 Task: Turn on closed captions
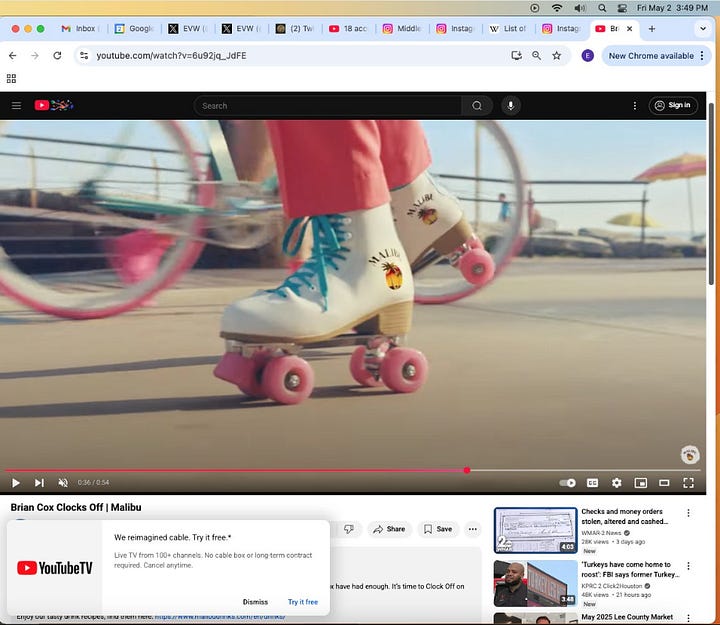tap(593, 483)
